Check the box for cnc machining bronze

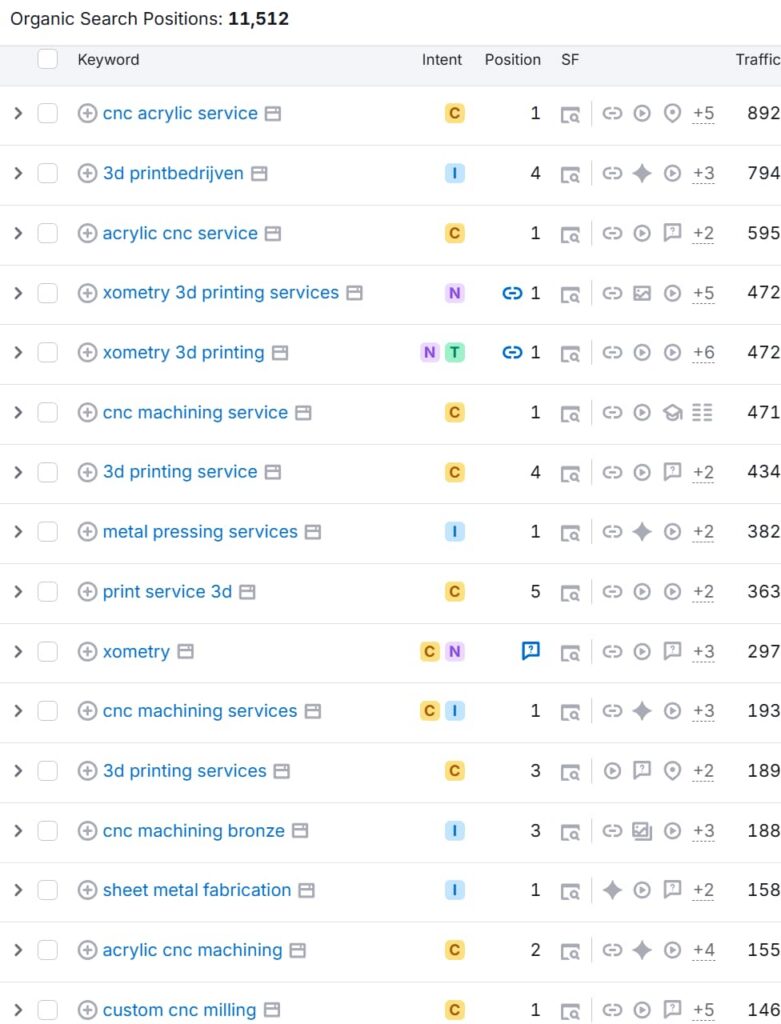tap(48, 831)
